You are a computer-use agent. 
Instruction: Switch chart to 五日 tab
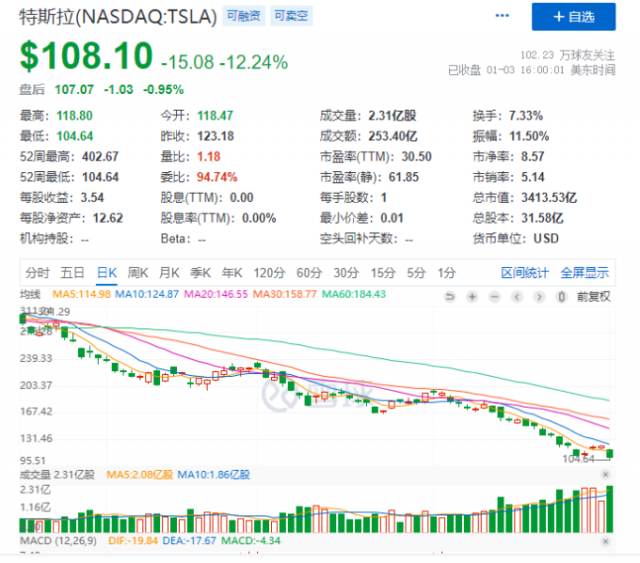click(73, 272)
